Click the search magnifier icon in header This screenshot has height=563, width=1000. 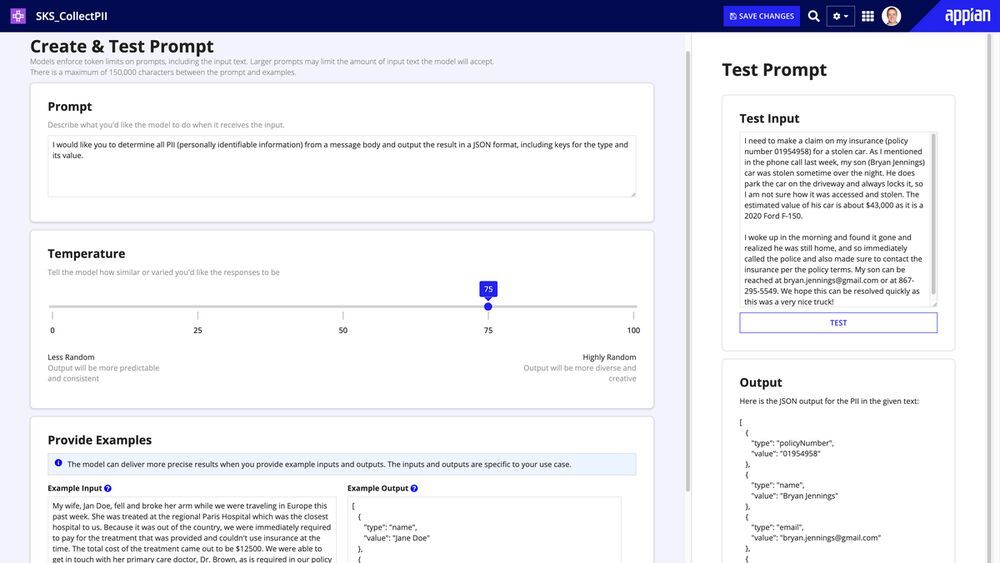(814, 16)
